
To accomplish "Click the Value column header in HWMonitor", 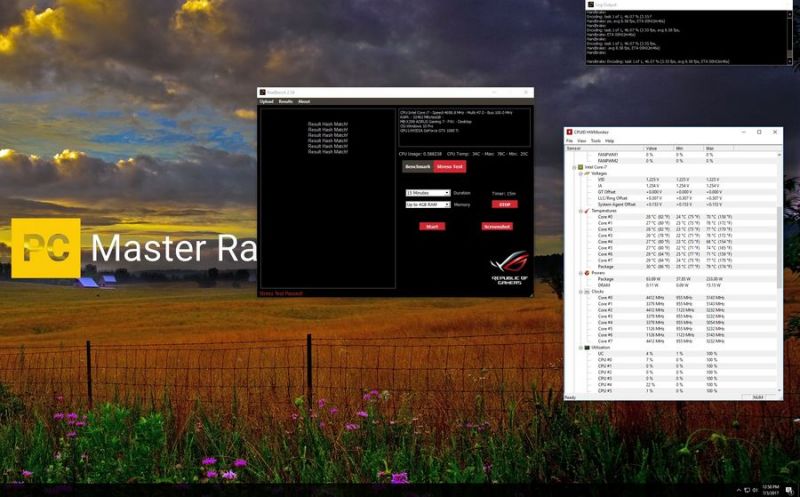I will coord(659,148).
